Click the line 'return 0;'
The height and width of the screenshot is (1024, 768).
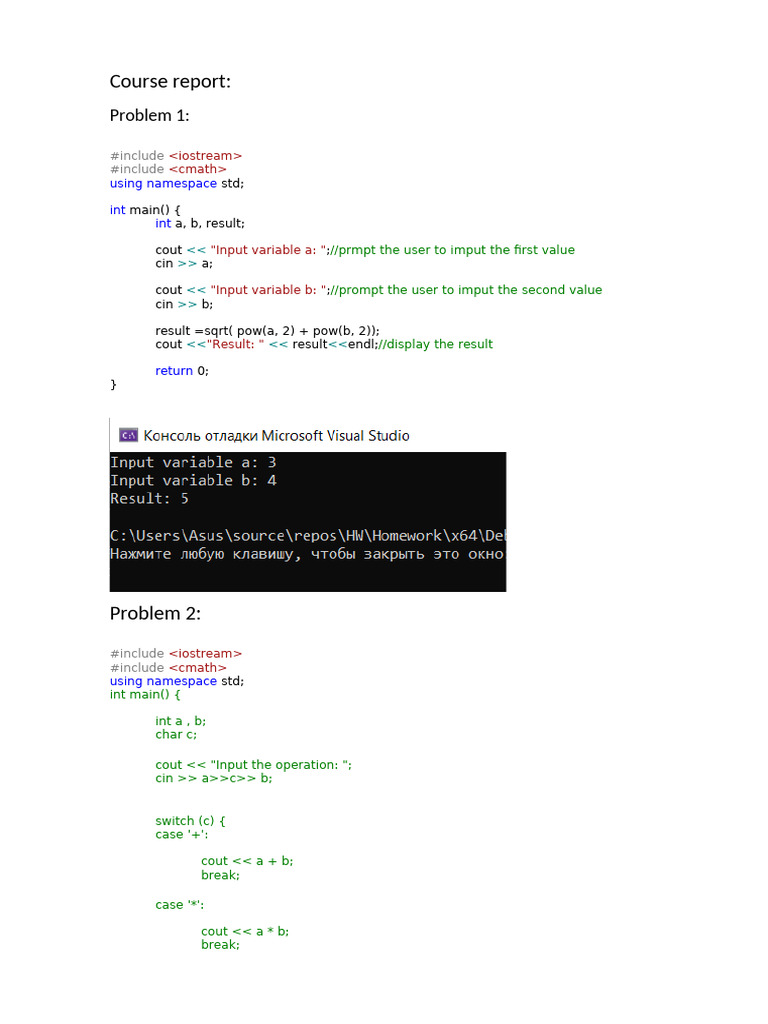pos(182,371)
